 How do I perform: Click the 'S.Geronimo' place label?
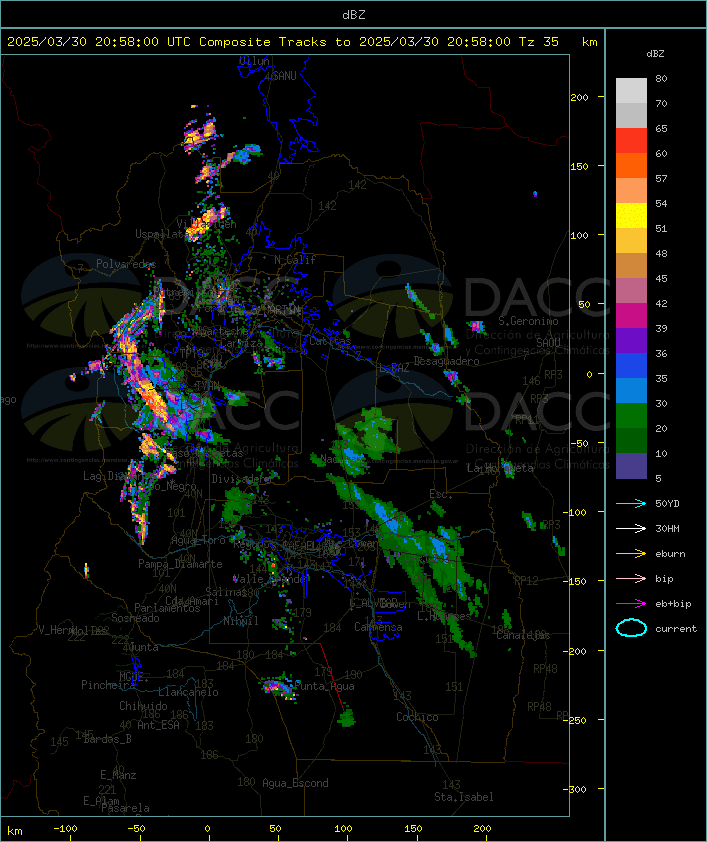pyautogui.click(x=528, y=321)
